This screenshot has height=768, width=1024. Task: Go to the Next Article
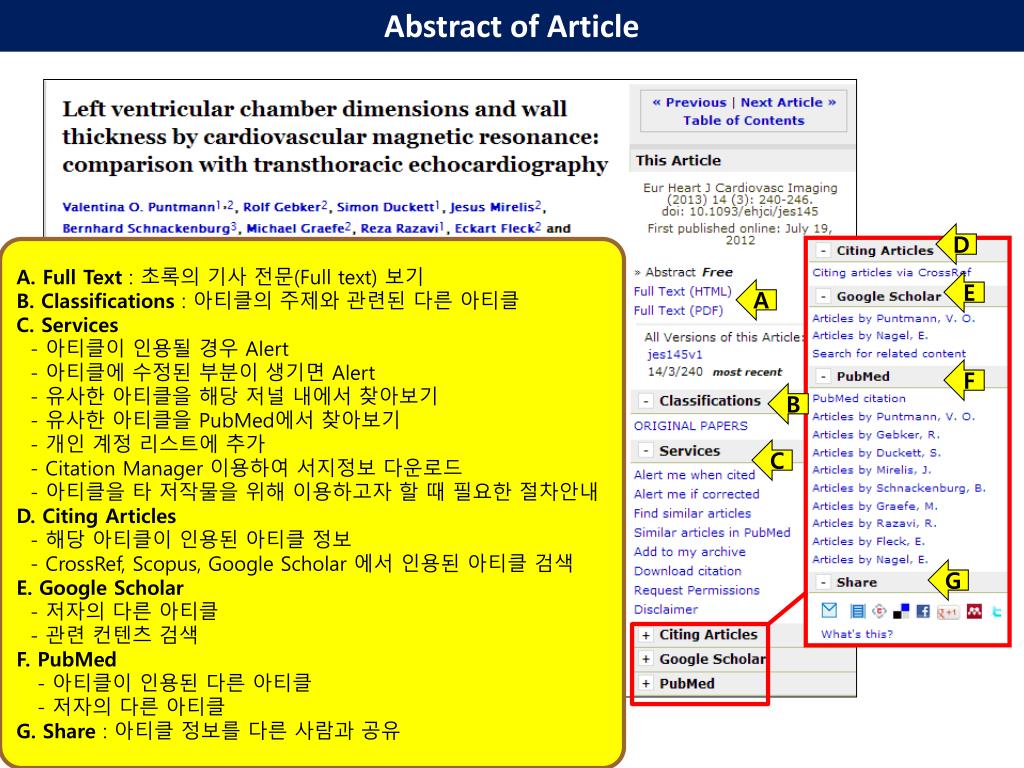[x=788, y=103]
